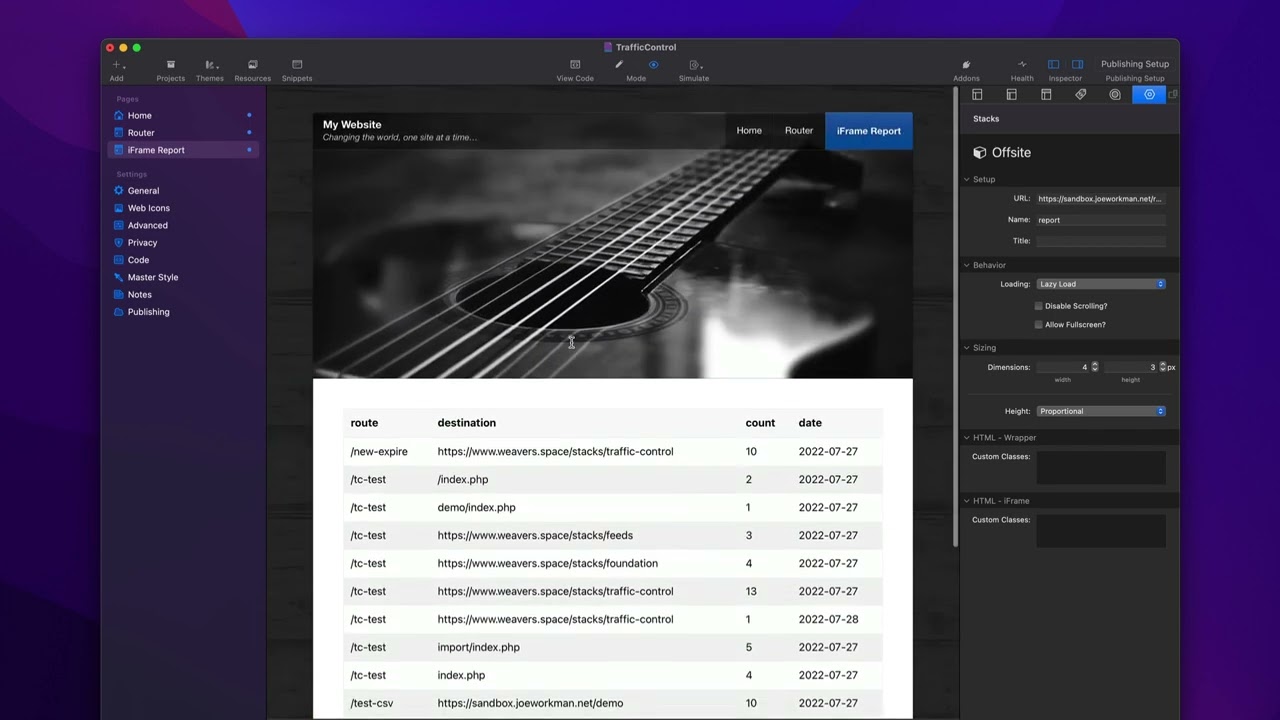Click the stacks/foundation destination URL

(547, 563)
